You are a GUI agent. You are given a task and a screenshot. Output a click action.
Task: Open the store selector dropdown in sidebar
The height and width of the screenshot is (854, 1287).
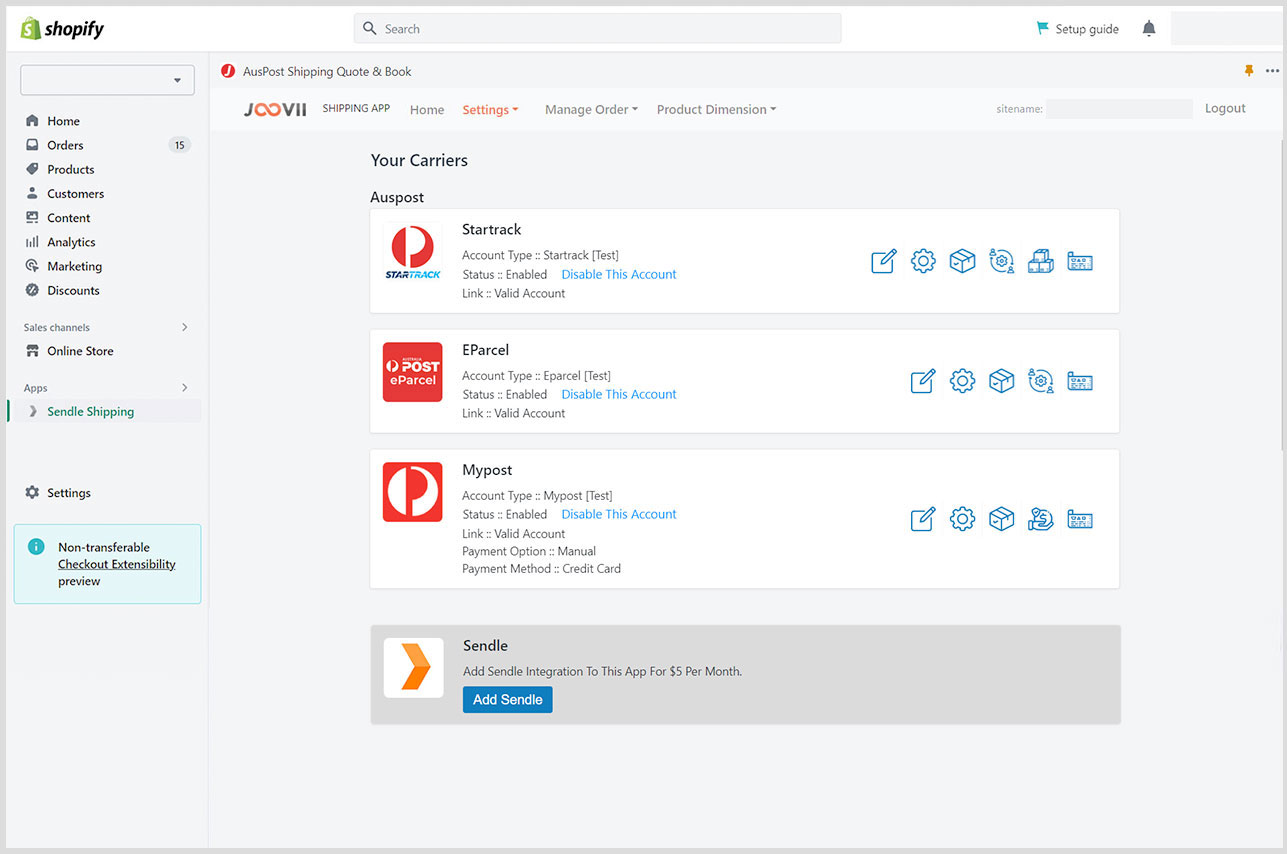(x=107, y=80)
